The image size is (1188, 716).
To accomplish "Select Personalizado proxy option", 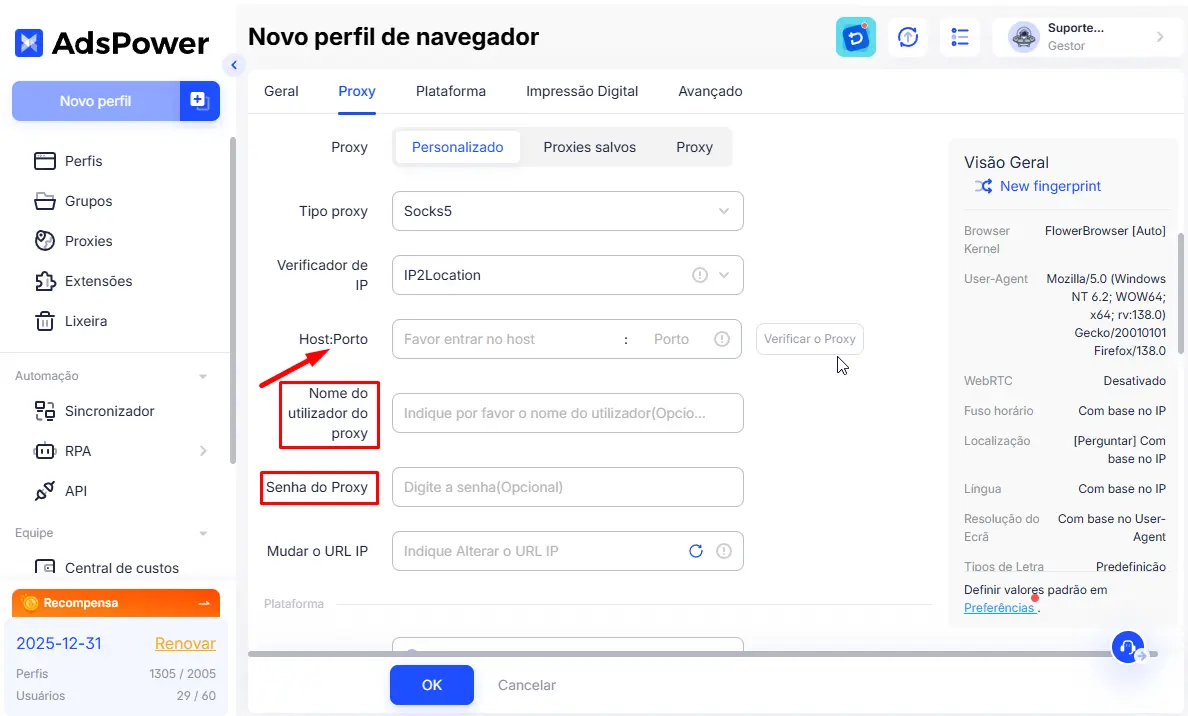I will point(458,147).
